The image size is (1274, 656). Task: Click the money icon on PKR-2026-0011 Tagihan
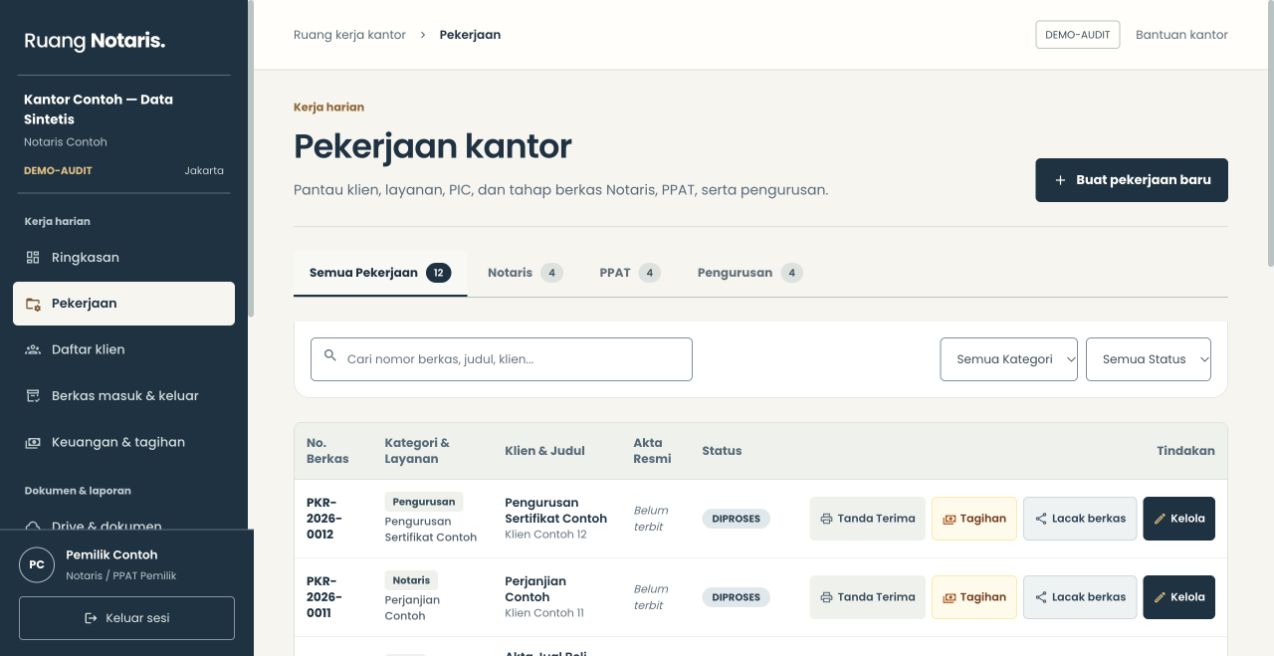pos(949,597)
